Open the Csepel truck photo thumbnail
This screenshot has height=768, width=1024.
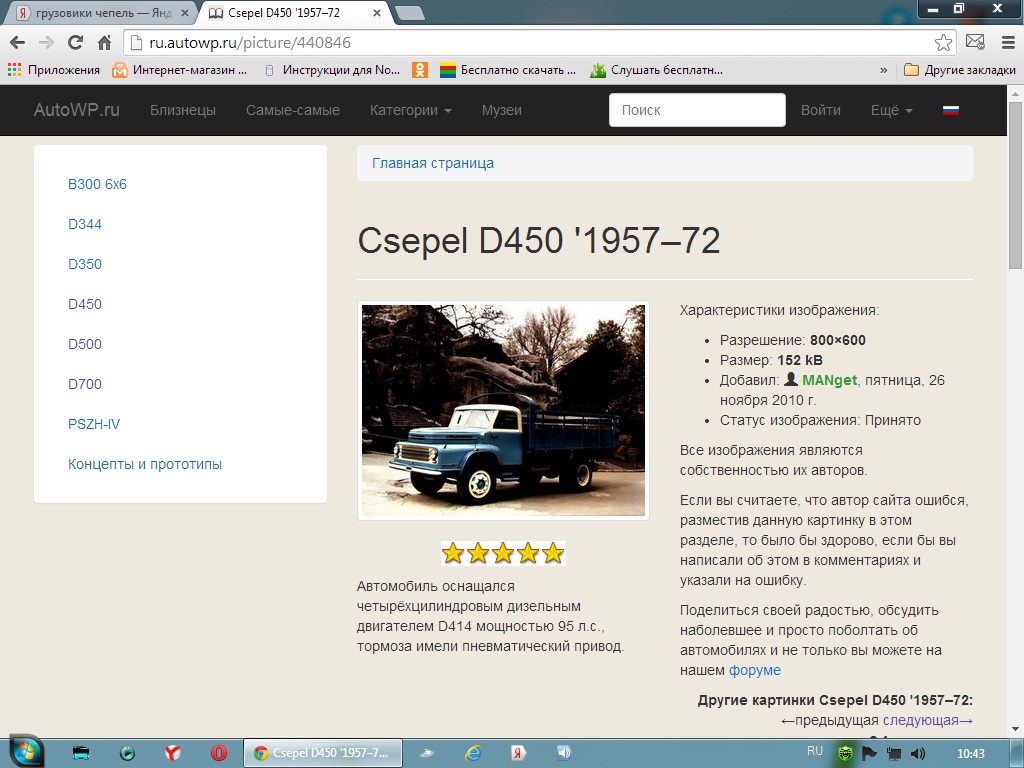click(503, 411)
